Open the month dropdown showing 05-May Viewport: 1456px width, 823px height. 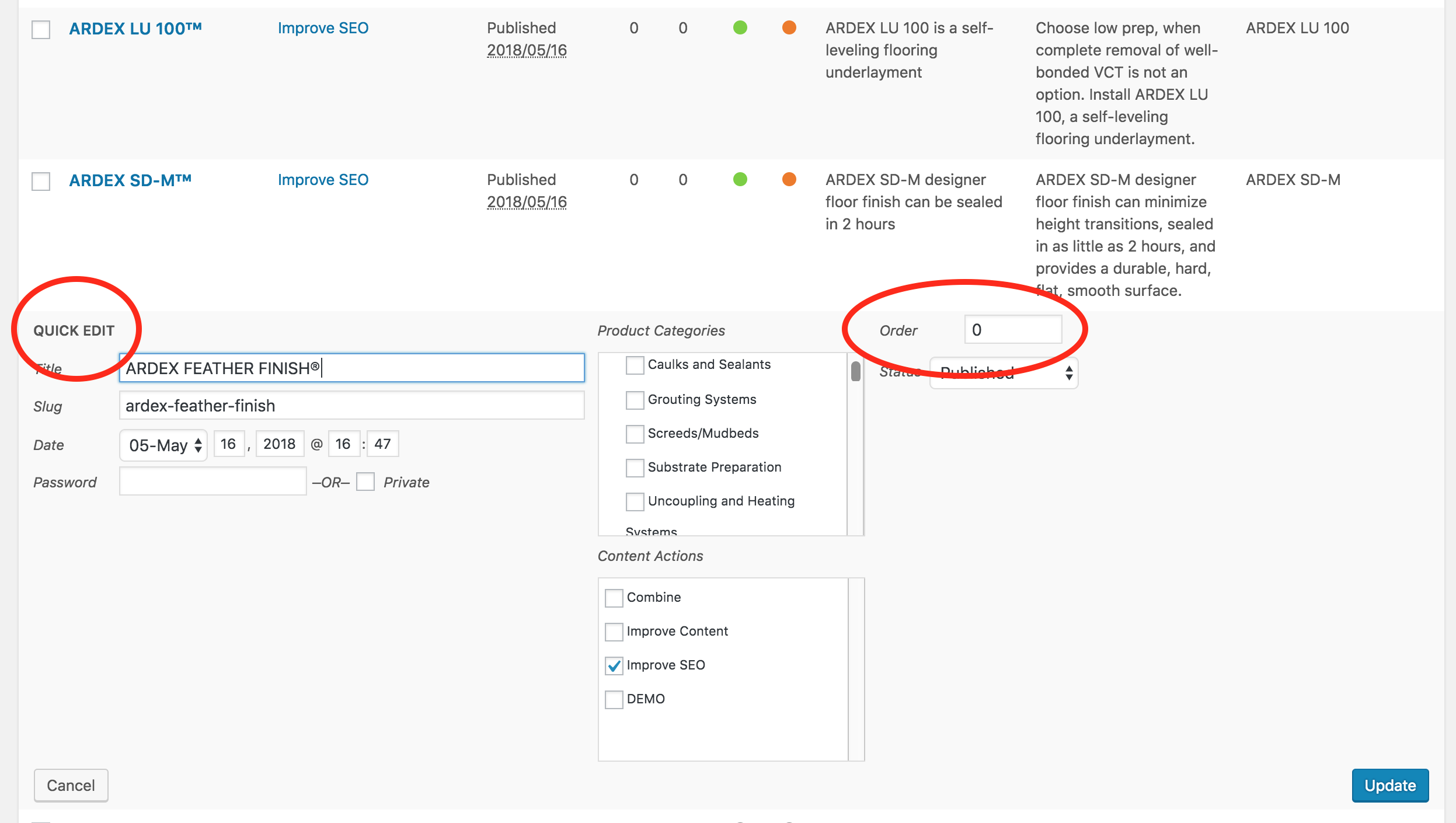163,445
